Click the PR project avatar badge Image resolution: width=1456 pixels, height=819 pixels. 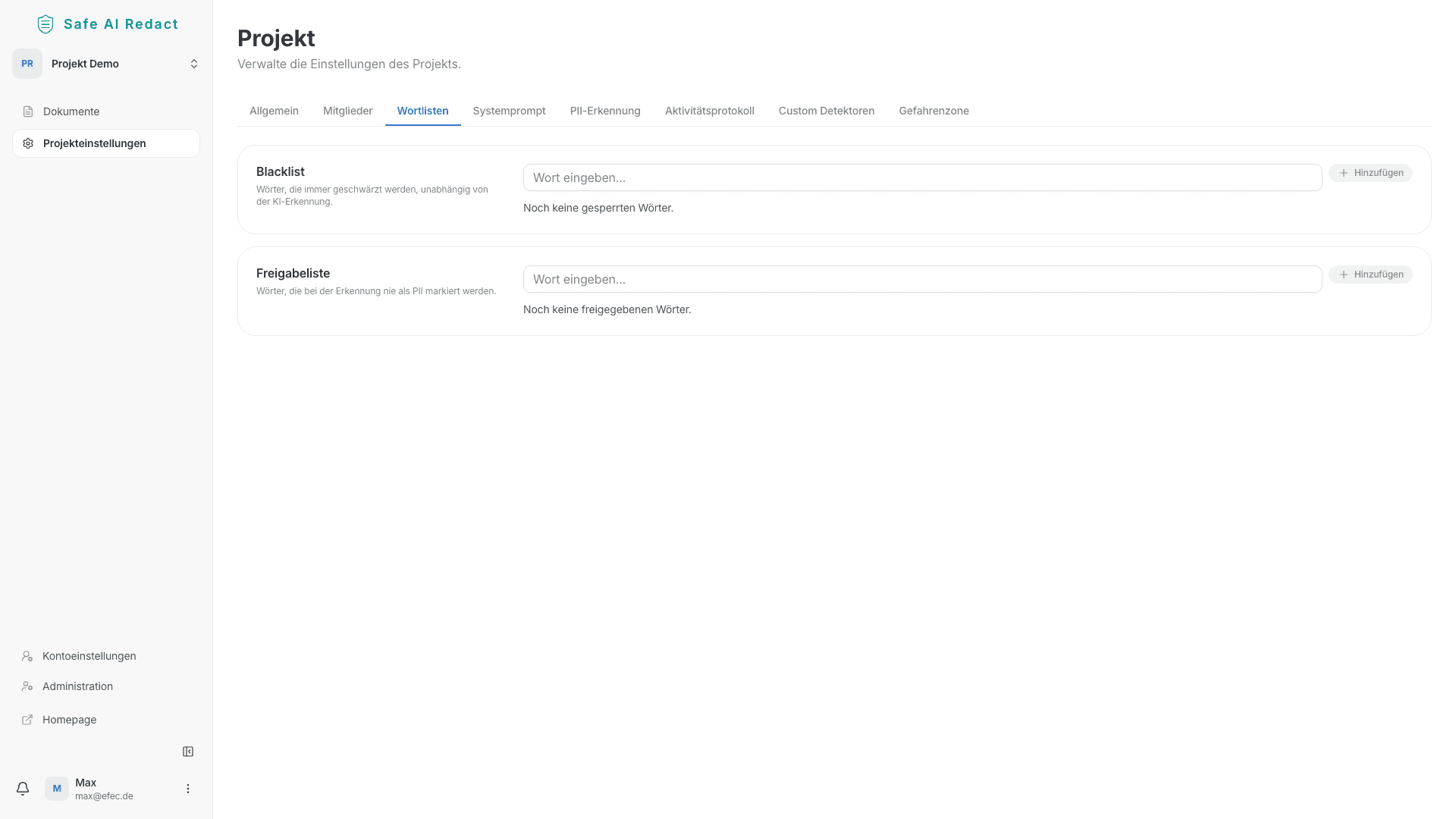(27, 64)
